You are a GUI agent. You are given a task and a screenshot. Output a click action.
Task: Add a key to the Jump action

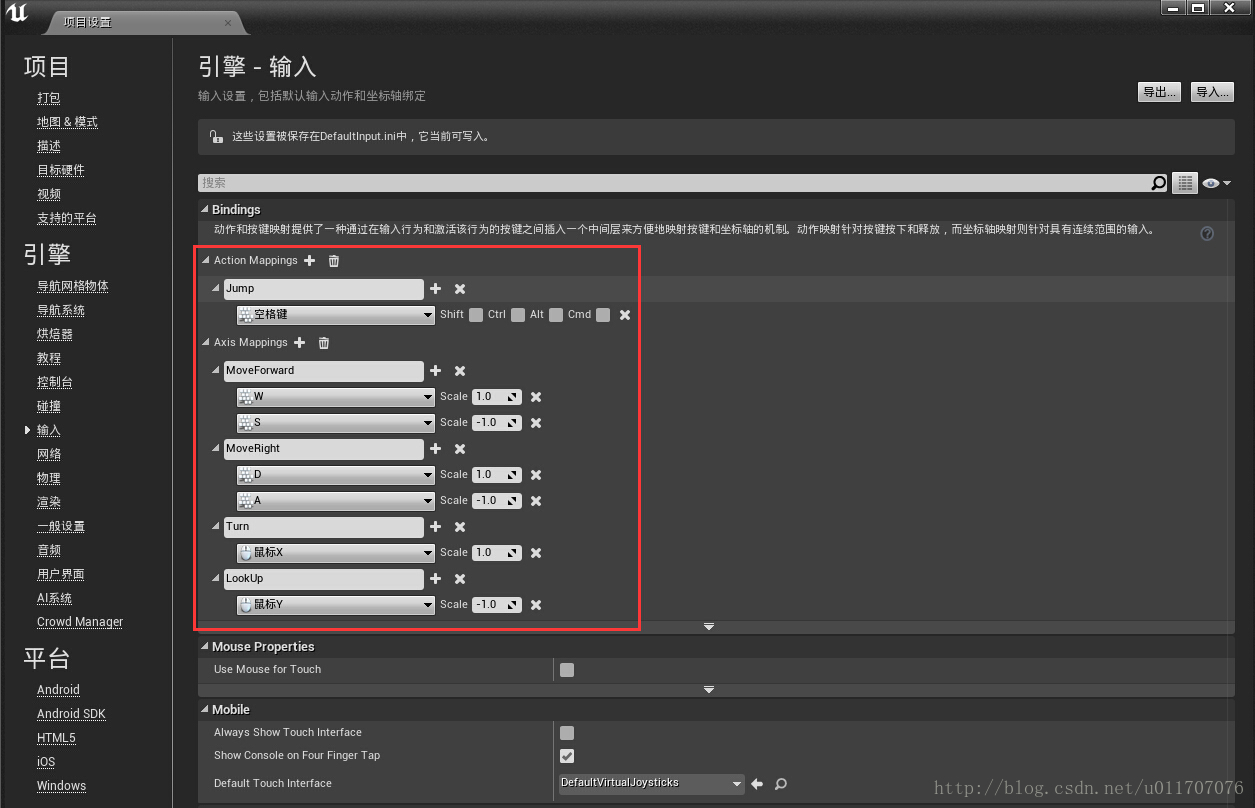(x=435, y=289)
